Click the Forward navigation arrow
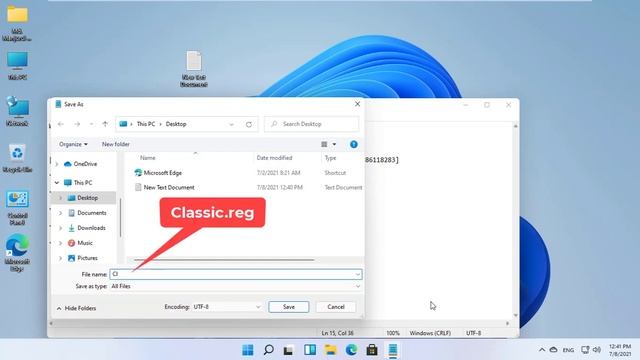Viewport: 640px width, 360px height. coord(77,124)
